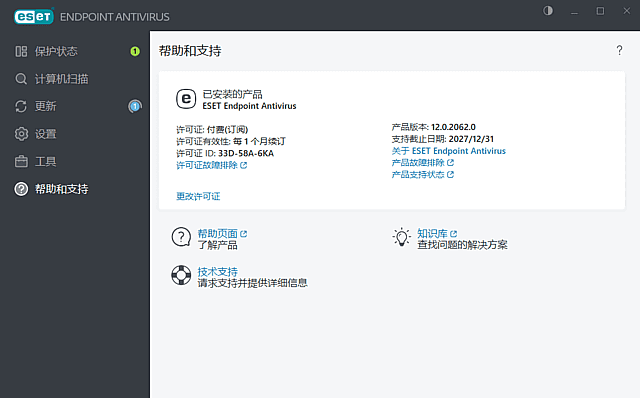Click the green notification badge on 保护状态
640x398 pixels.
pyautogui.click(x=135, y=51)
